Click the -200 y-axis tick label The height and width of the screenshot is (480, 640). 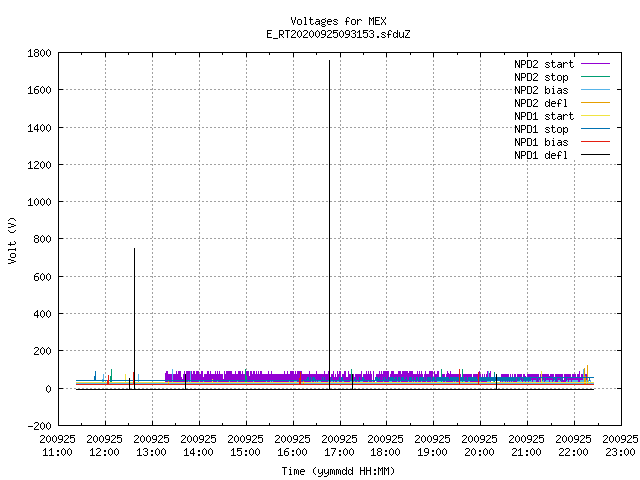(x=39, y=426)
